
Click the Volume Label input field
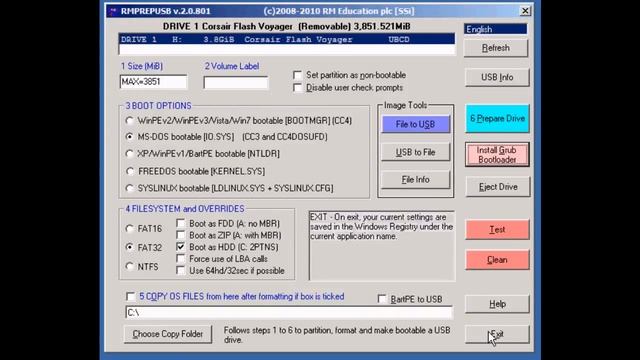pos(236,83)
